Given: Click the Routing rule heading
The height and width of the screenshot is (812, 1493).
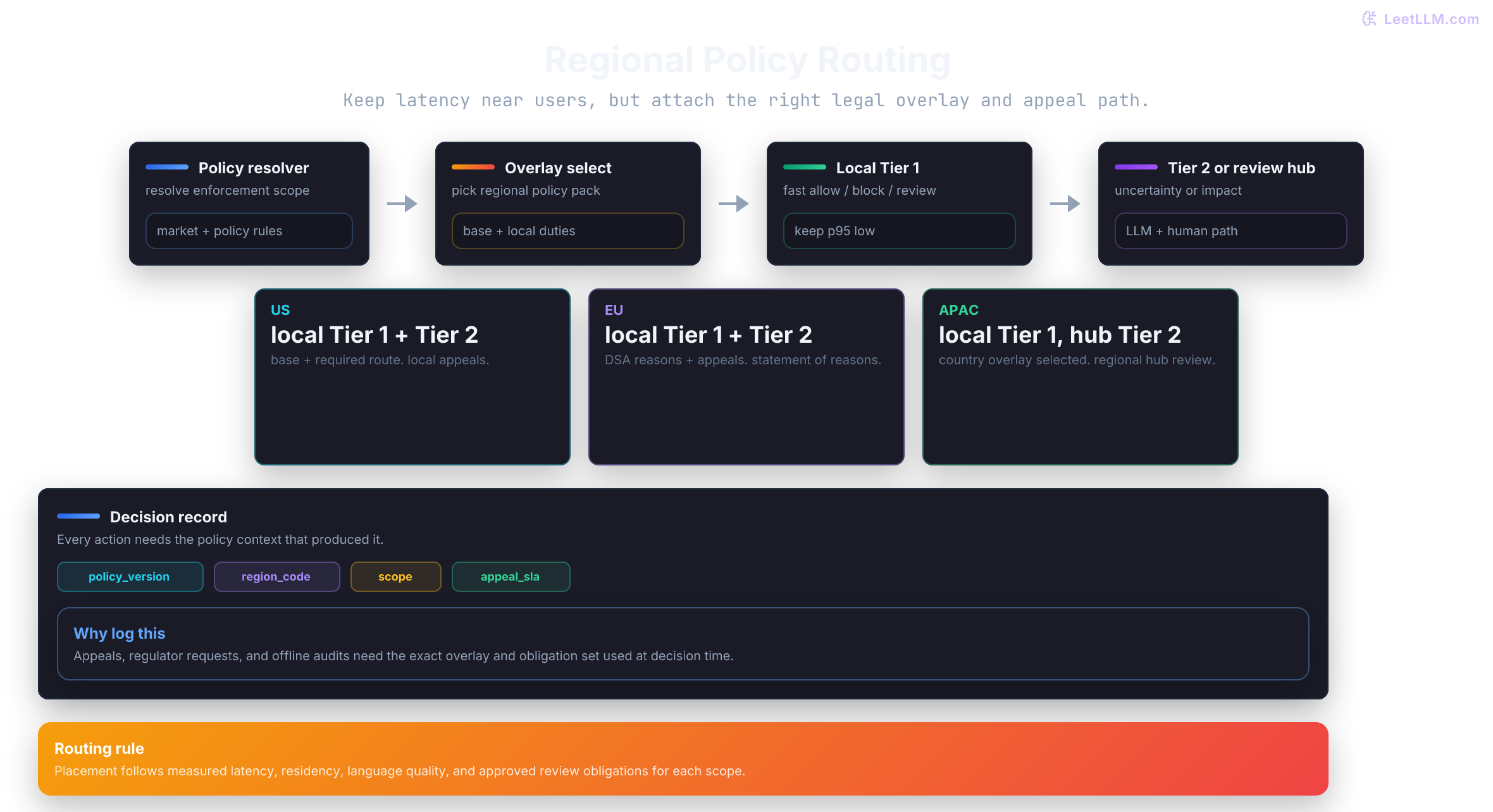Looking at the screenshot, I should coord(99,748).
